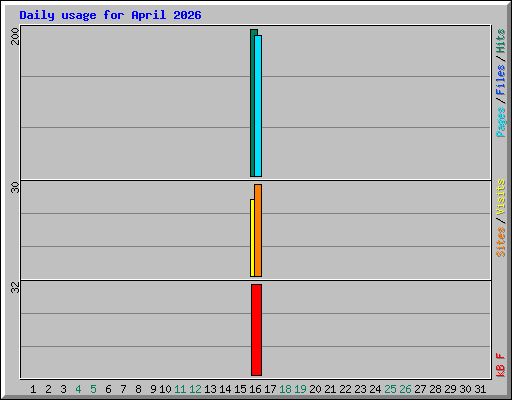This screenshot has height=400, width=512.
Task: Click the 'Visits' legend label
Action: (500, 197)
